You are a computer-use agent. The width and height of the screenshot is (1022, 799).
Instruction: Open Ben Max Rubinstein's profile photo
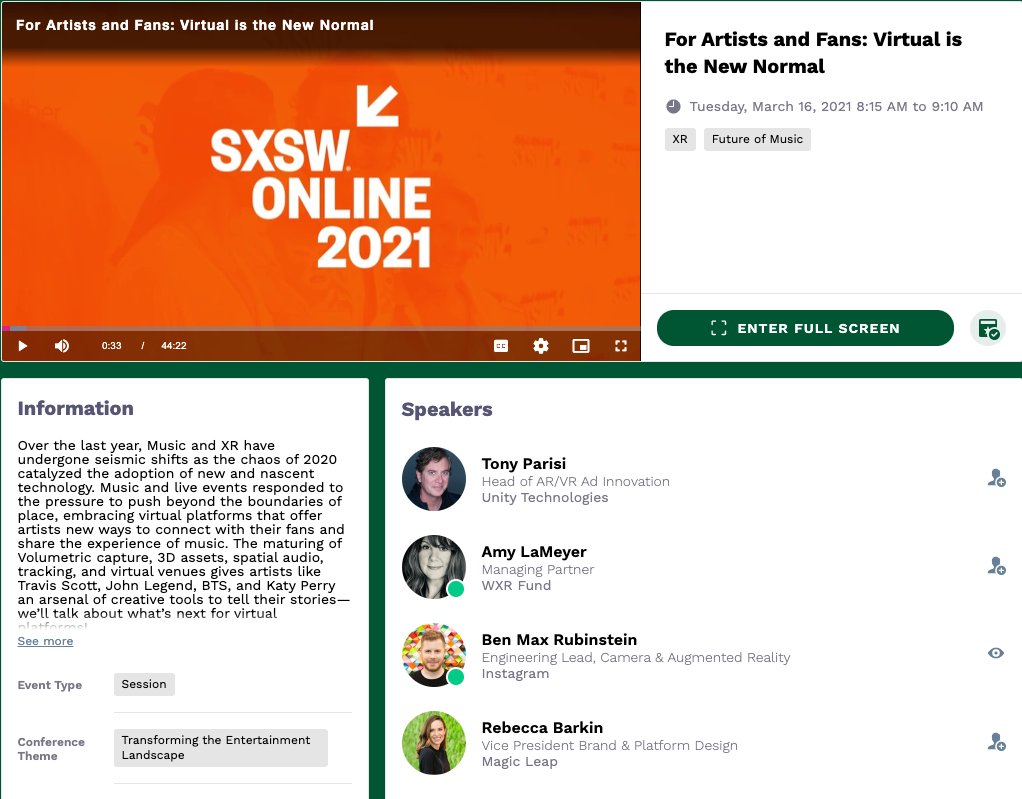tap(434, 655)
